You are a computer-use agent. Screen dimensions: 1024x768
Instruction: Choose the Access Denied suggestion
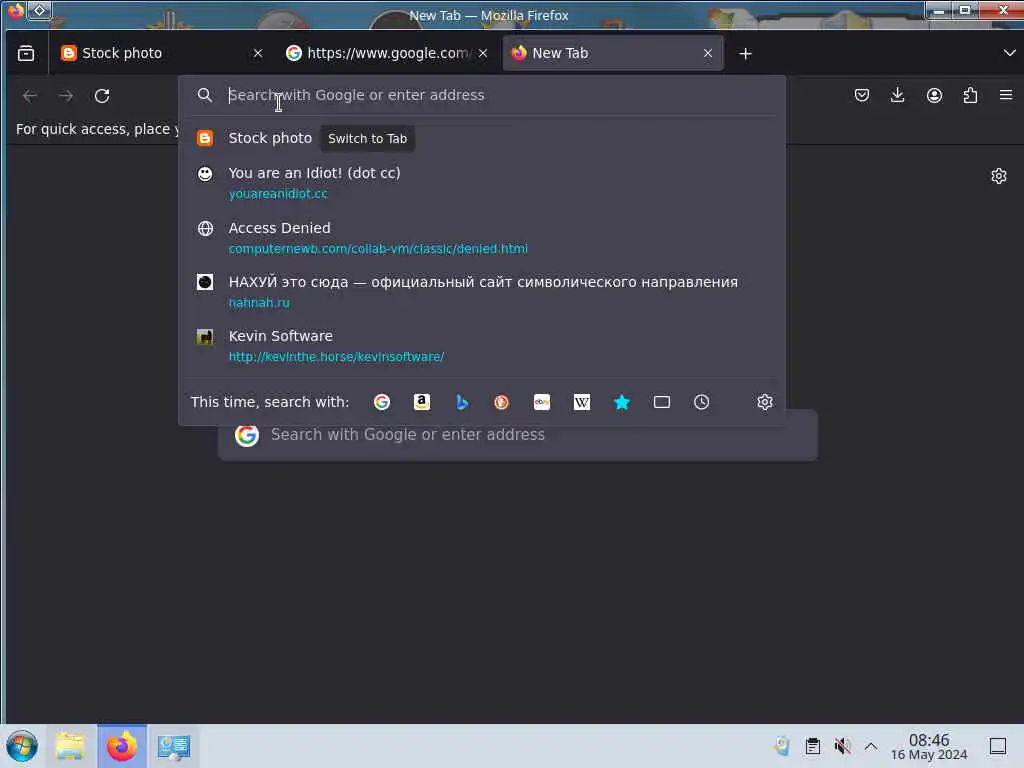tap(482, 238)
